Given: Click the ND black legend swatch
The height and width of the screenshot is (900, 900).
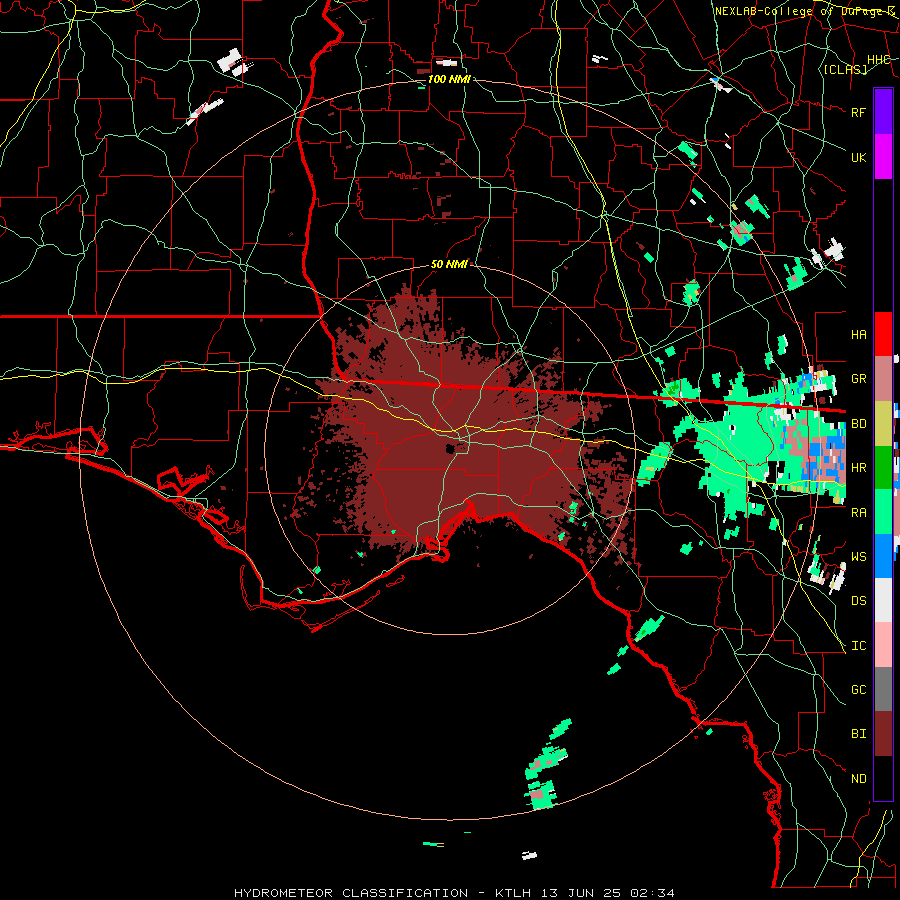Looking at the screenshot, I should click(883, 778).
